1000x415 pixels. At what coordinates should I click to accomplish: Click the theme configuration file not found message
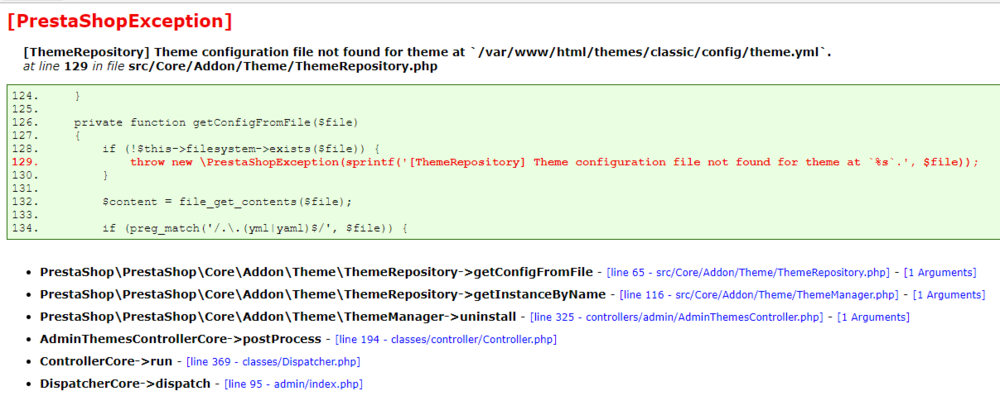pos(427,52)
